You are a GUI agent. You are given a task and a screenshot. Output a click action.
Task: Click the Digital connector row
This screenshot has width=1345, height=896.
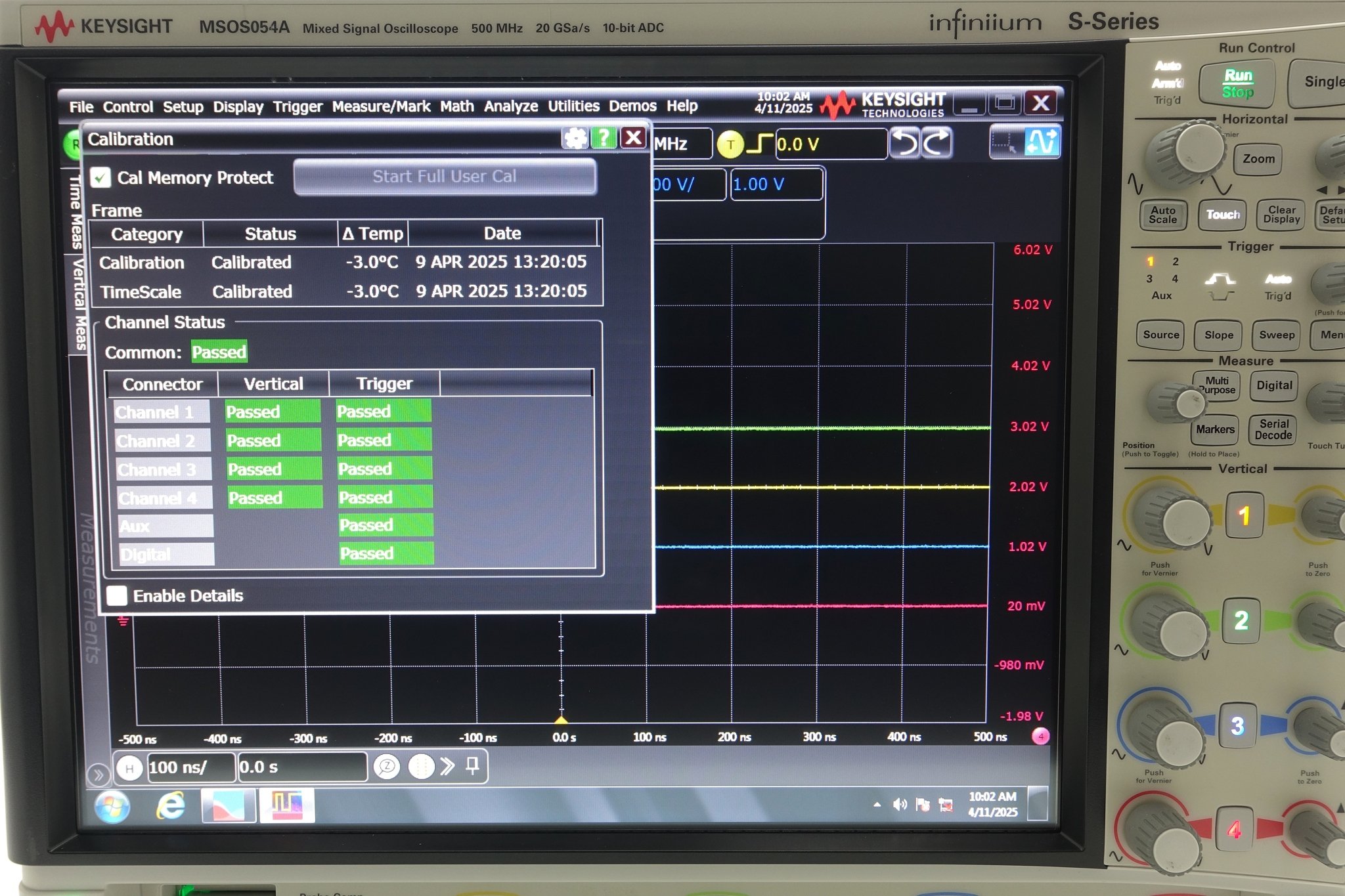(x=167, y=555)
